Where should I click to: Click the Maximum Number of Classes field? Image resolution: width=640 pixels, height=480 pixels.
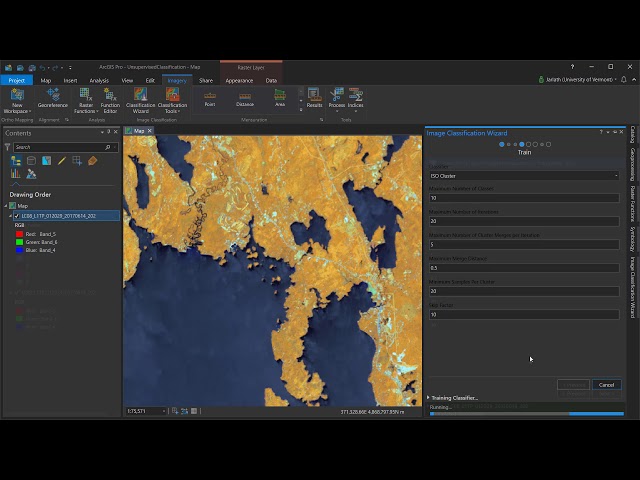pyautogui.click(x=524, y=198)
